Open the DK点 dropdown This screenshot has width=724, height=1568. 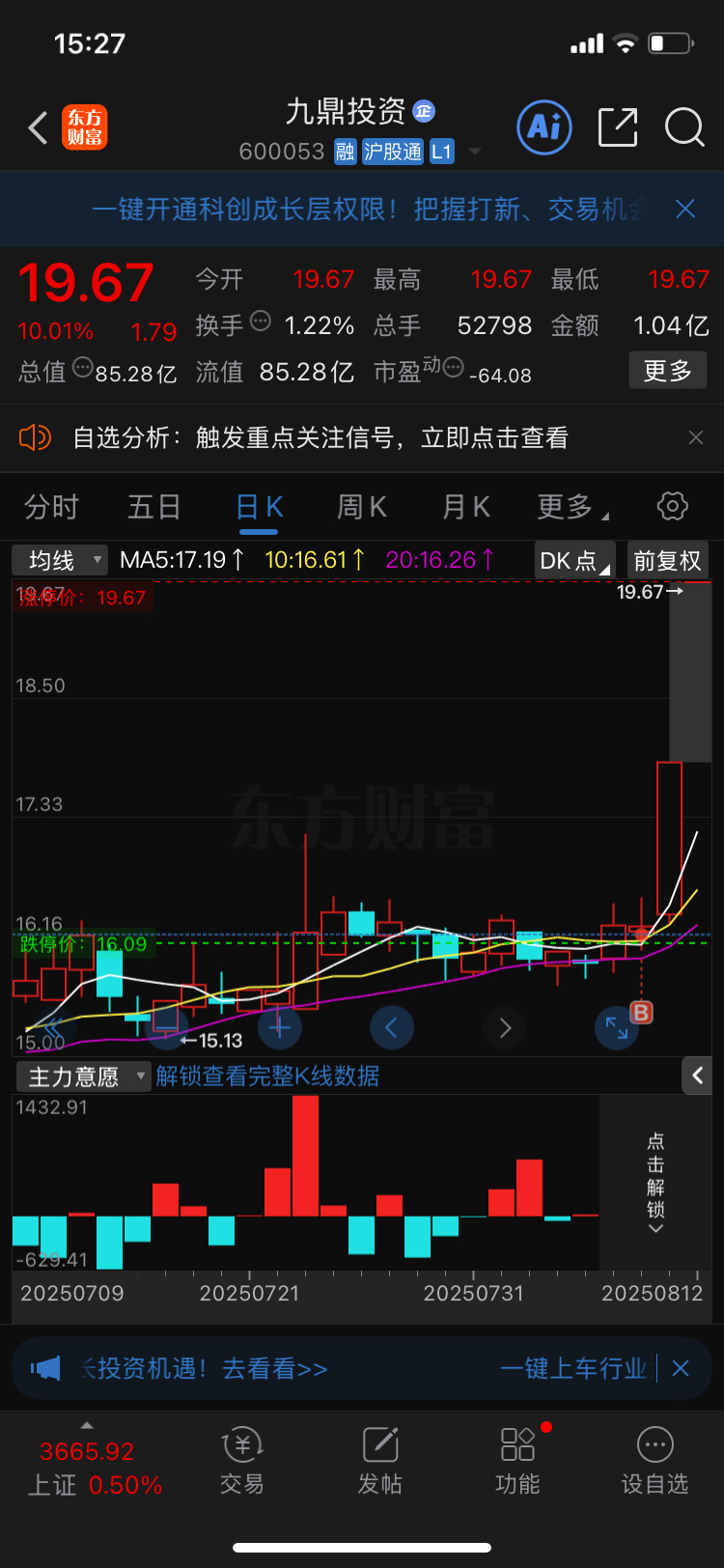pyautogui.click(x=575, y=560)
